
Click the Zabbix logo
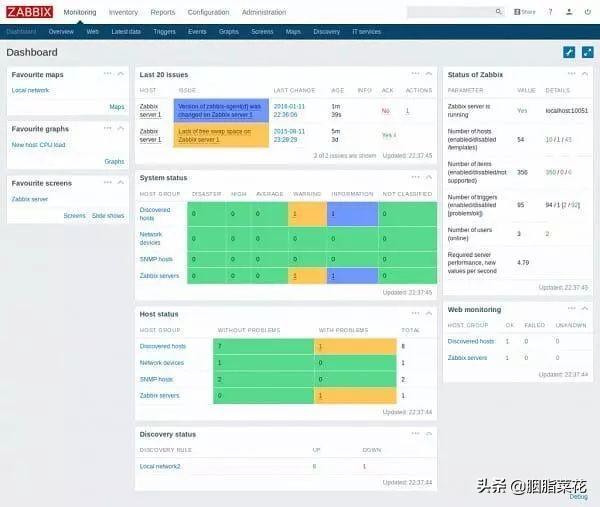tap(28, 12)
